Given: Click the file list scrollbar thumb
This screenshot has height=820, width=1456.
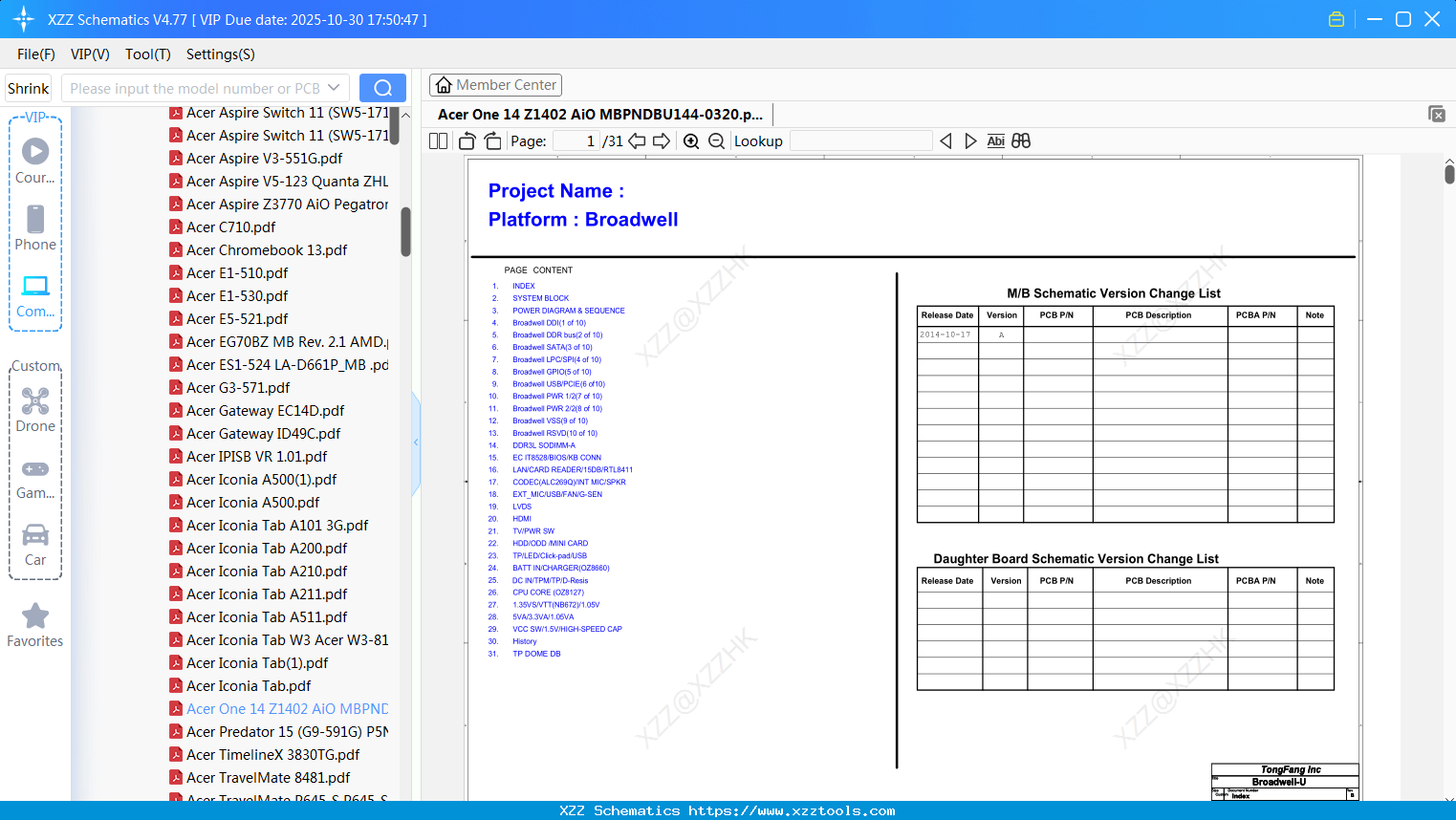Looking at the screenshot, I should [405, 232].
